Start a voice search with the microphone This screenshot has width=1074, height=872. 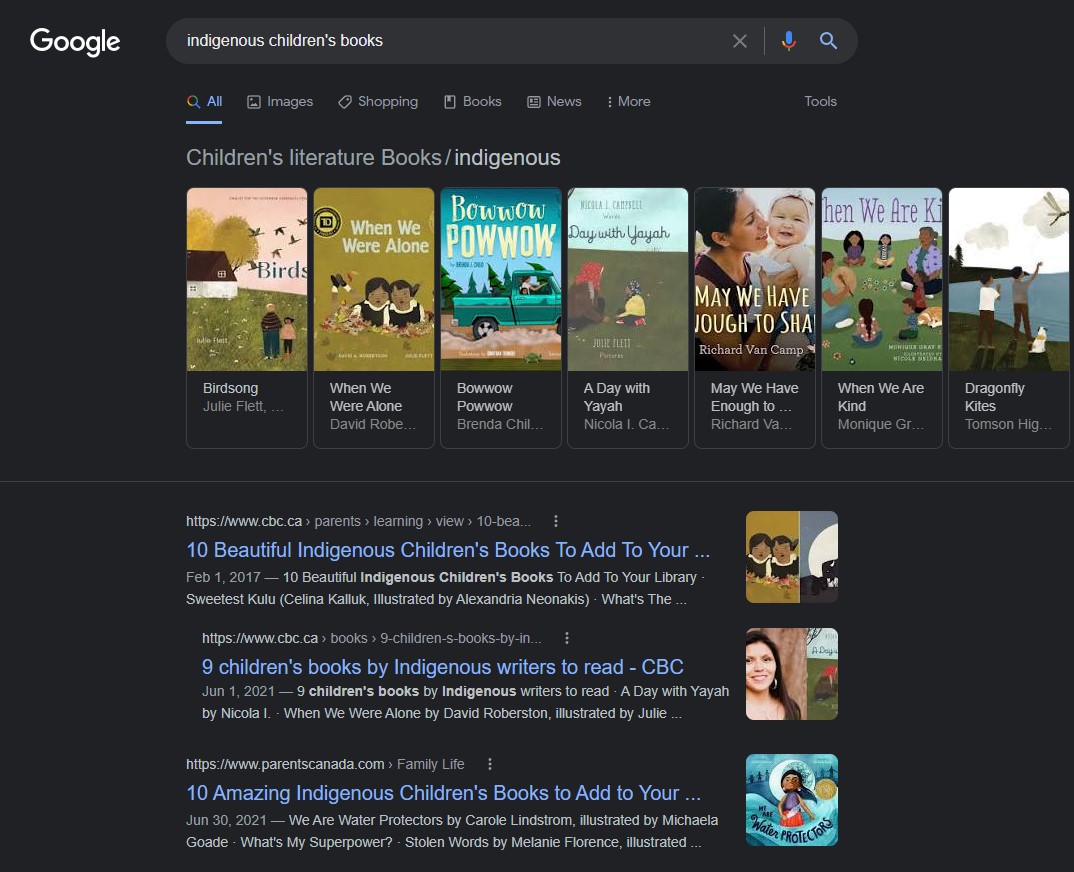(788, 41)
